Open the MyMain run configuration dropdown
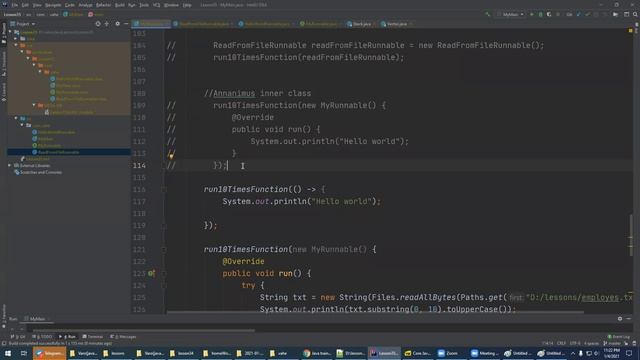Image resolution: width=640 pixels, height=360 pixels. pos(510,14)
